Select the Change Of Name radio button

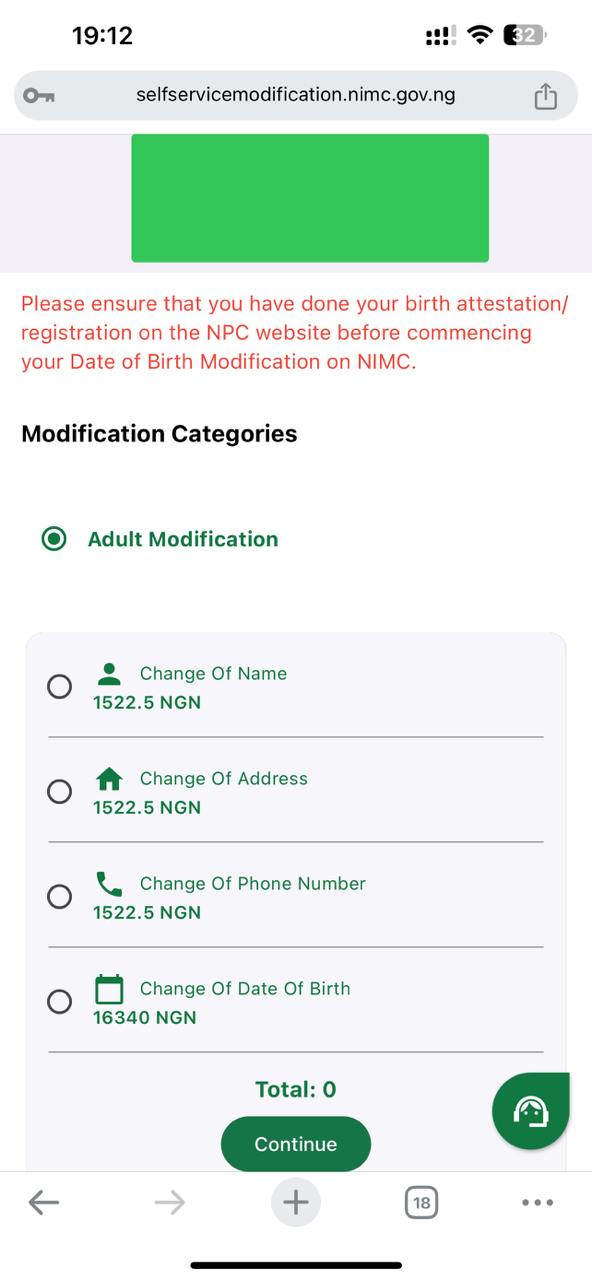click(x=60, y=687)
